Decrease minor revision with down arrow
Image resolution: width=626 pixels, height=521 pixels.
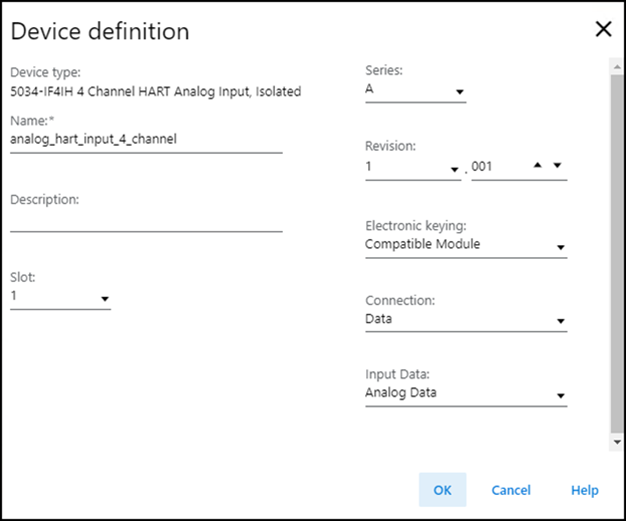coord(557,165)
